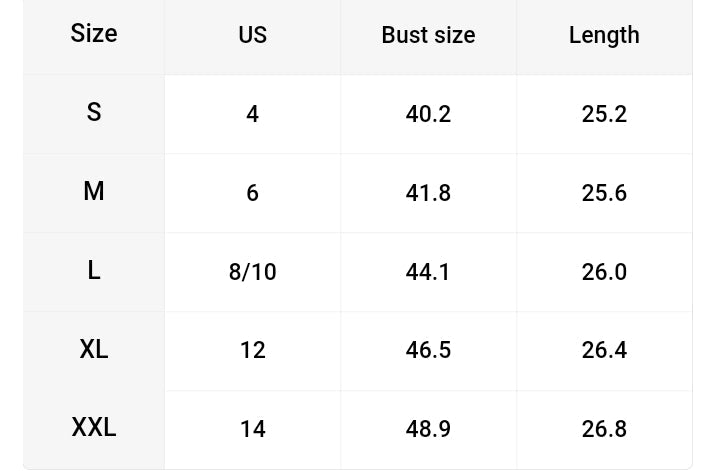Click US size 8/10 cell
Image resolution: width=720 pixels, height=471 pixels.
253,272
